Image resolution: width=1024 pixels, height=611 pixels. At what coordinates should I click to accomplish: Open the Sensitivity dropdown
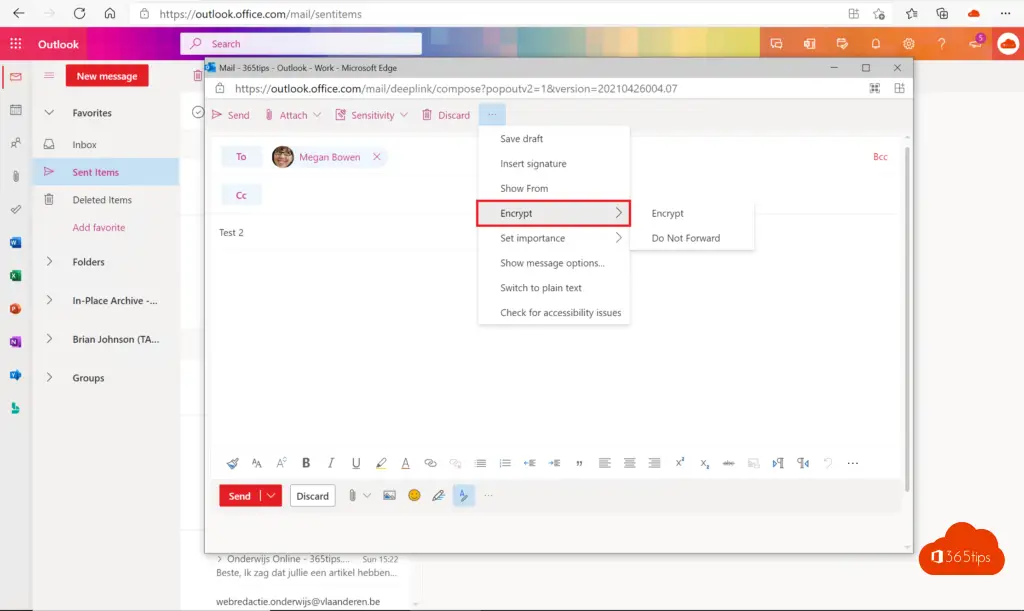[372, 115]
